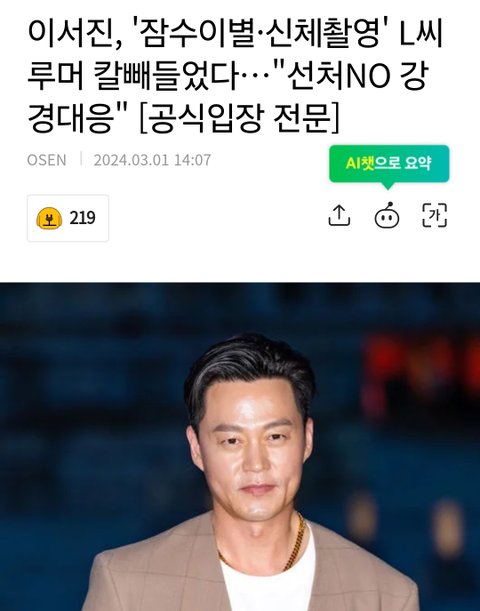Open the OSEN publisher label

47,160
